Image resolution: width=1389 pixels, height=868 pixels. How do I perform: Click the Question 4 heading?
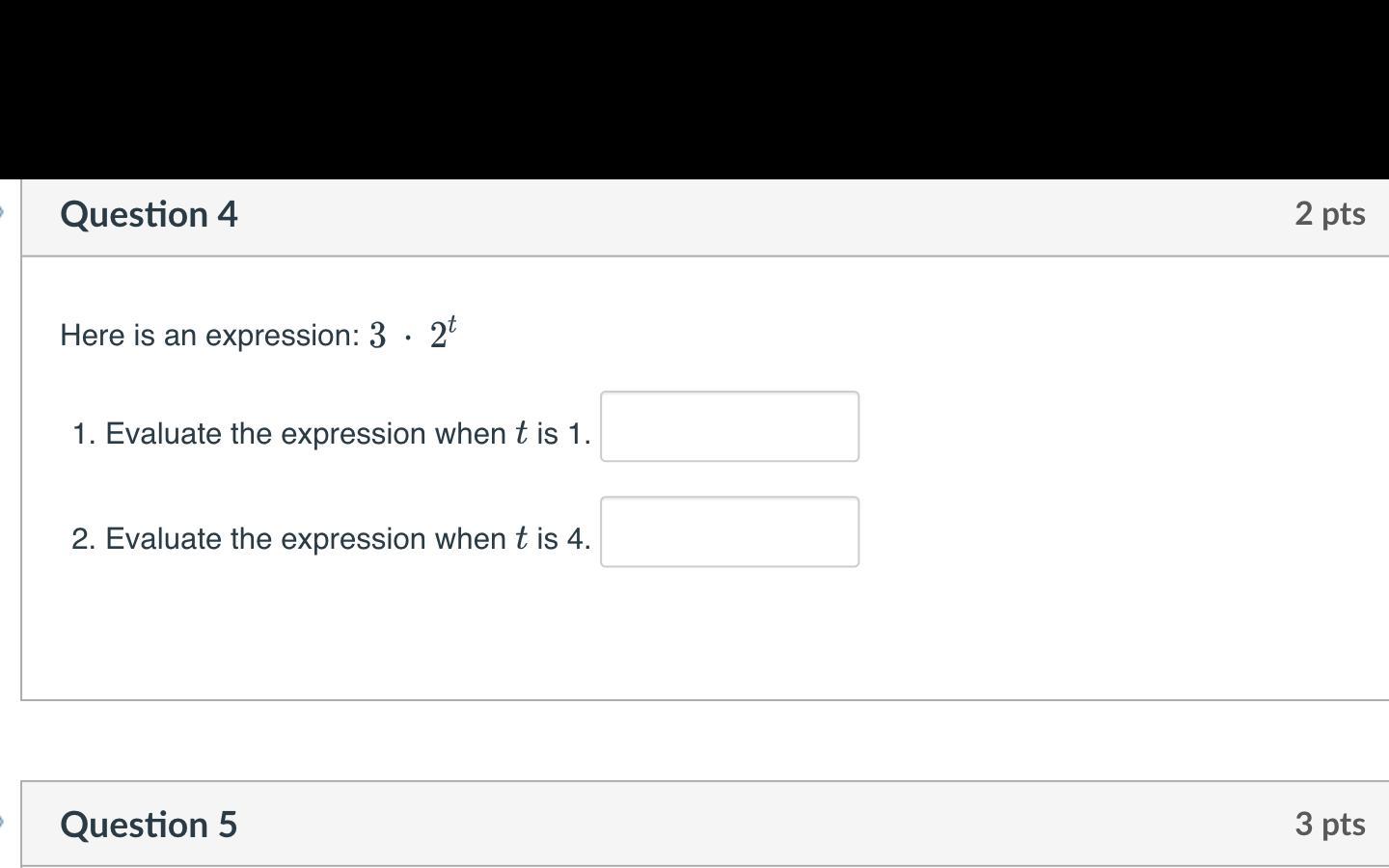pos(149,214)
